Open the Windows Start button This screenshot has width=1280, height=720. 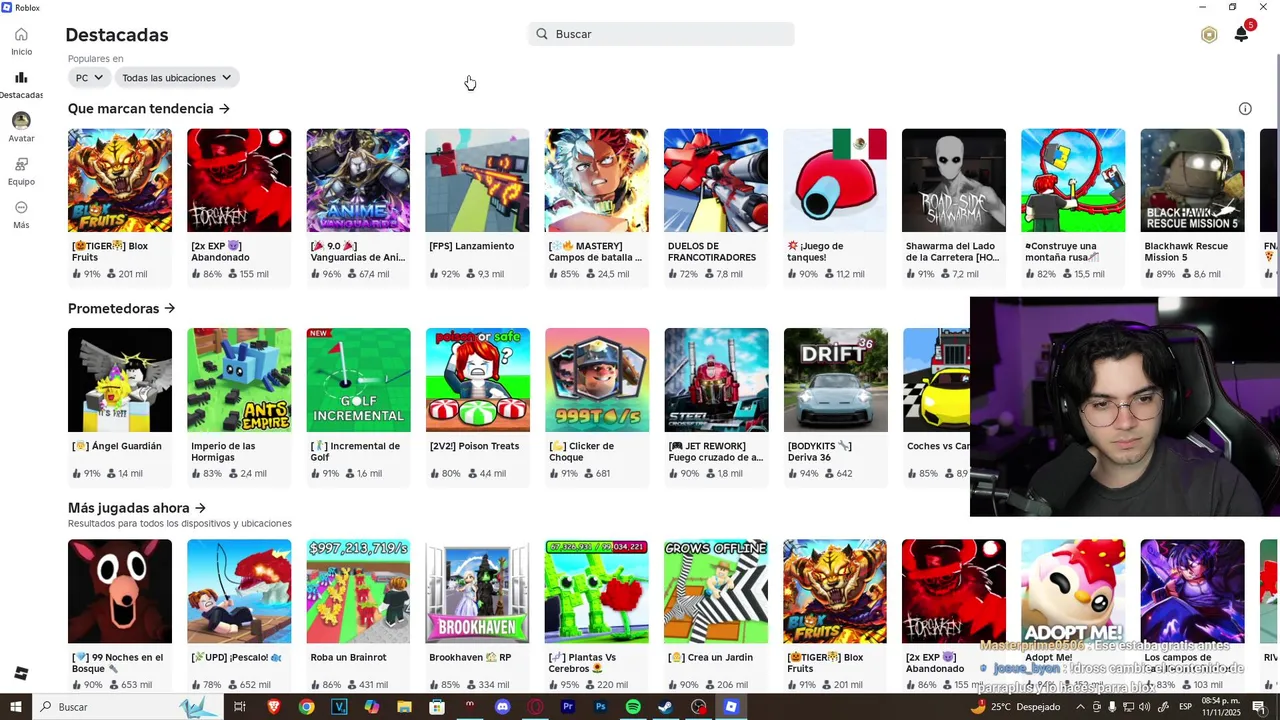[x=16, y=707]
